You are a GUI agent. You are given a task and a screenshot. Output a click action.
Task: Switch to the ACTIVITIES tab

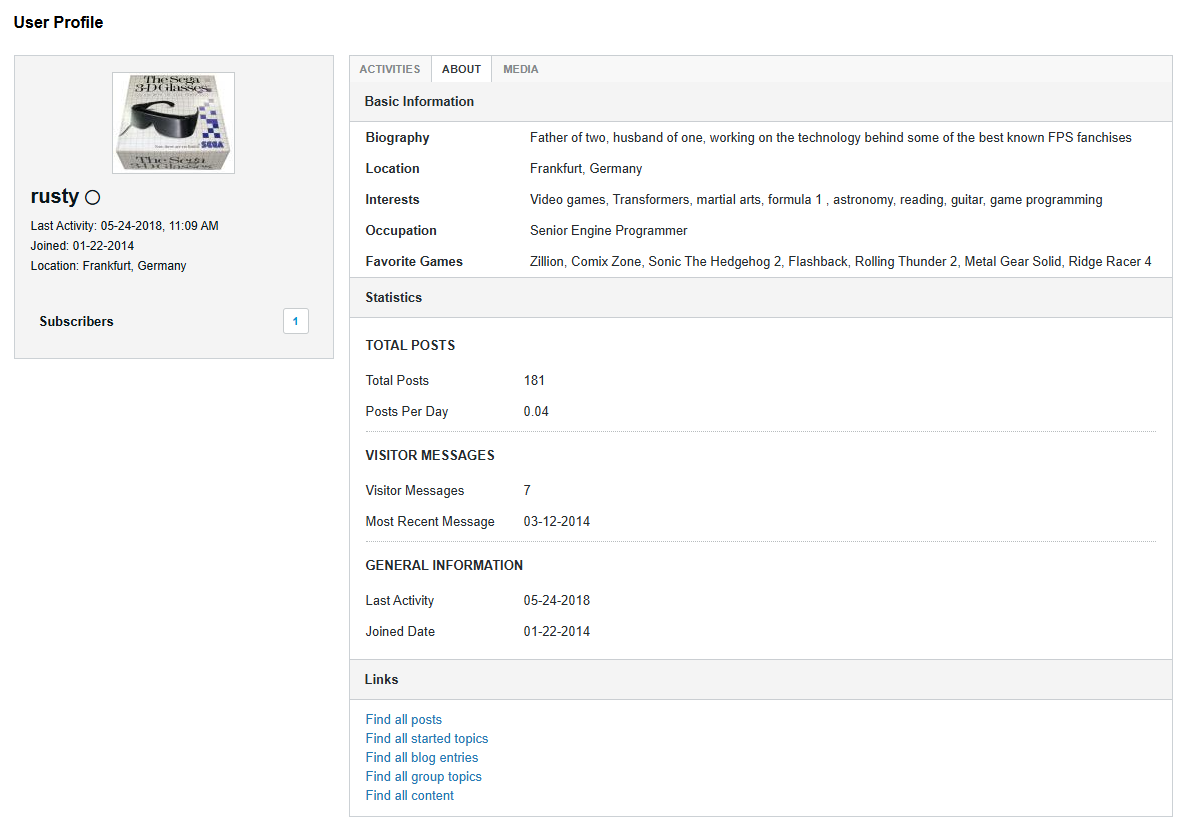pyautogui.click(x=390, y=69)
